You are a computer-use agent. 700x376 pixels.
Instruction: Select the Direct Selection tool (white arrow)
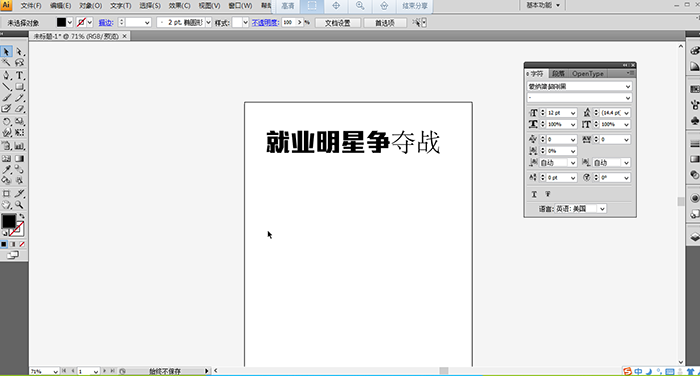click(x=20, y=52)
